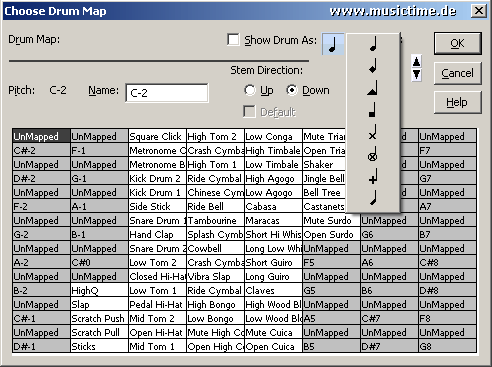Select the Up stem direction
The width and height of the screenshot is (492, 367).
pos(250,90)
